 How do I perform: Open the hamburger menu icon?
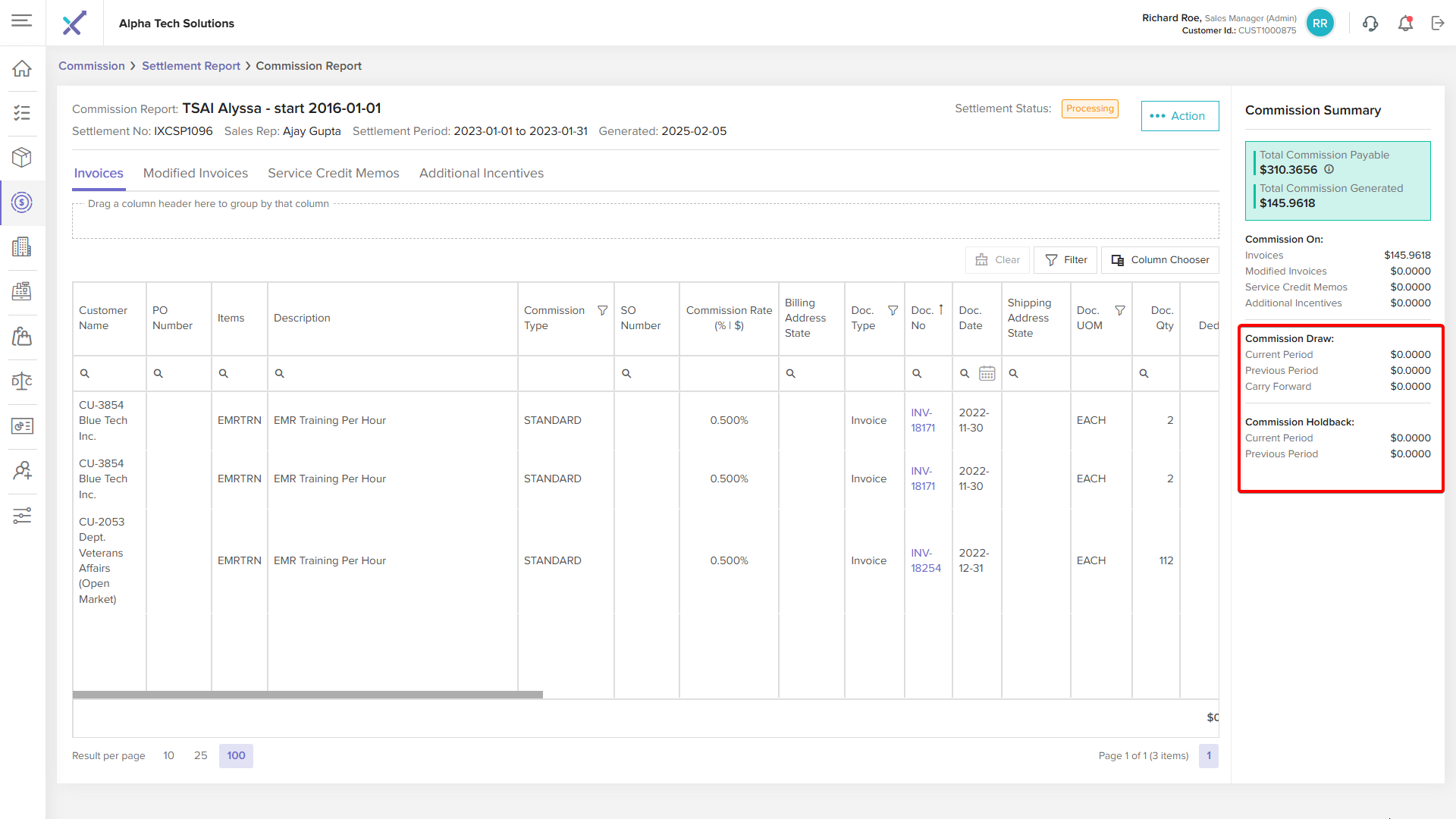pyautogui.click(x=22, y=20)
